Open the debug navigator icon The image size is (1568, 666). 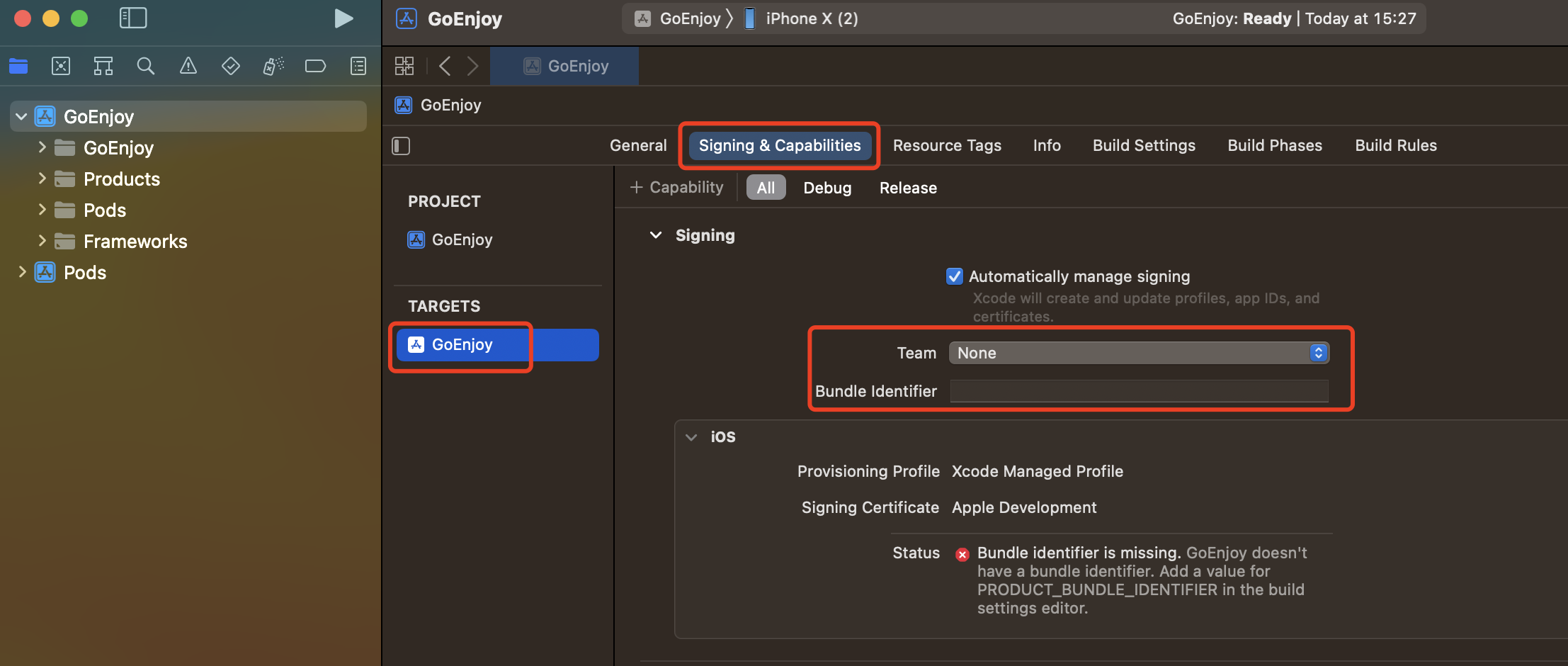coord(273,66)
